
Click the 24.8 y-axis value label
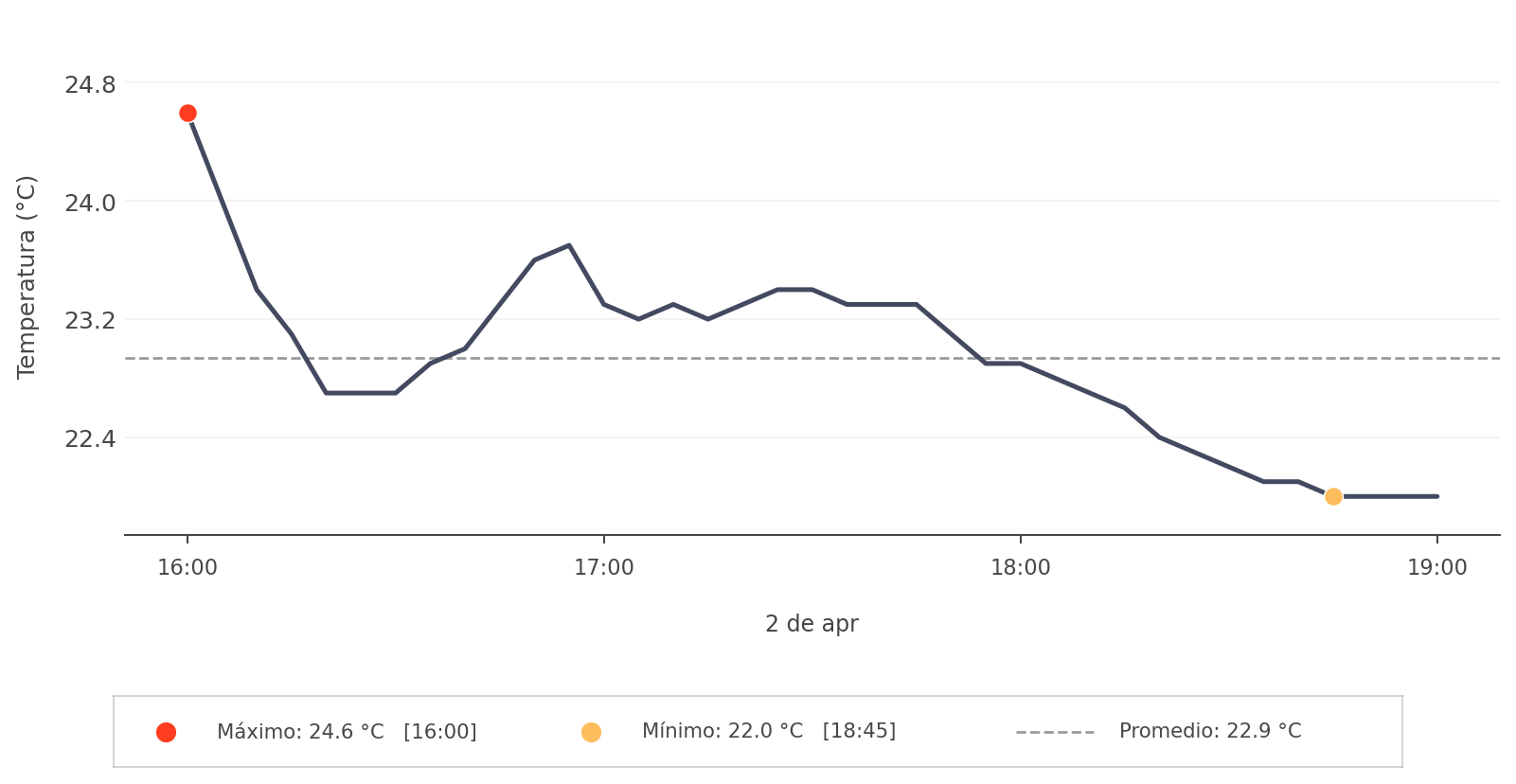pos(90,85)
